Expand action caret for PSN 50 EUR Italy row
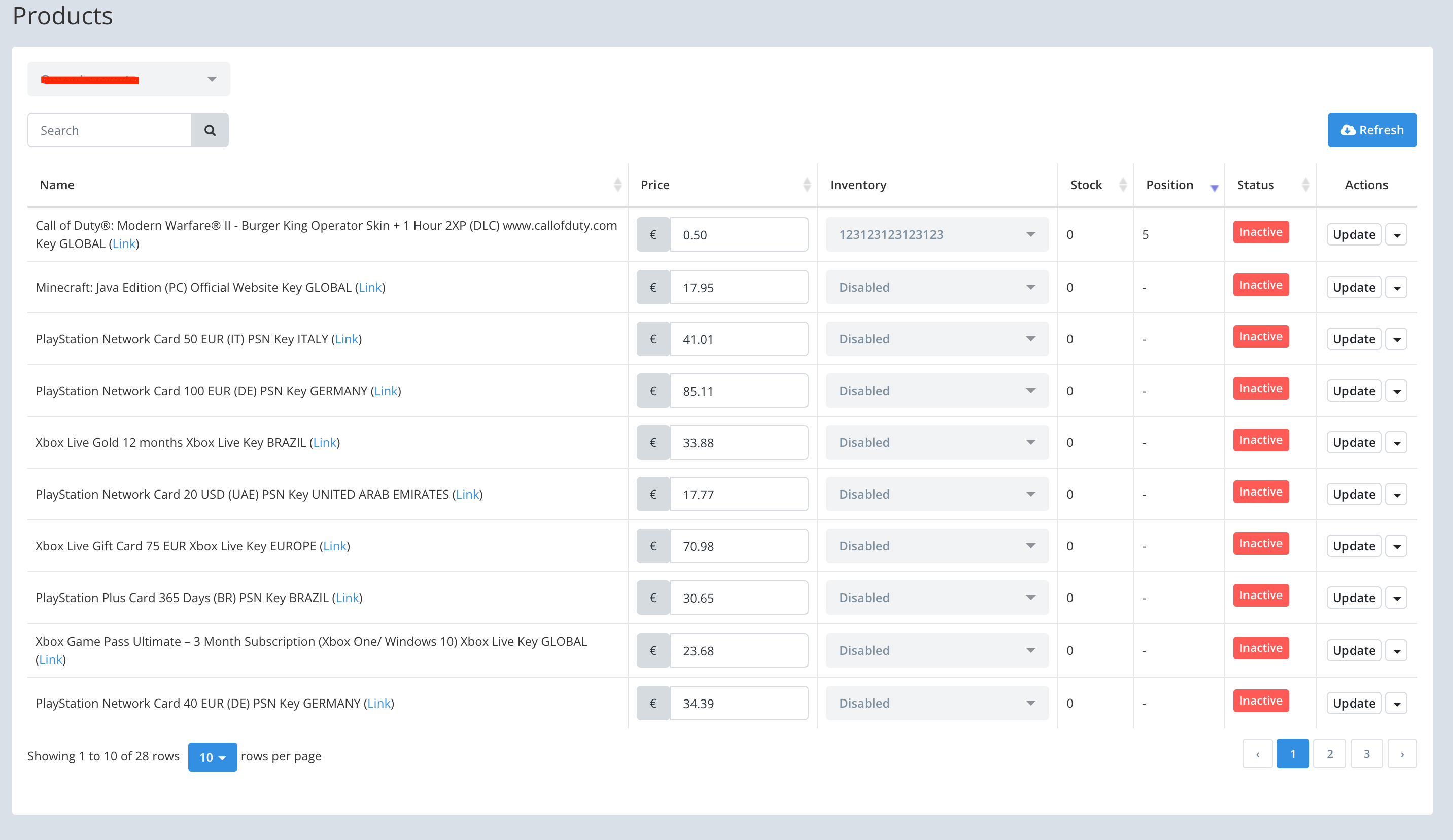Image resolution: width=1453 pixels, height=840 pixels. (x=1397, y=339)
